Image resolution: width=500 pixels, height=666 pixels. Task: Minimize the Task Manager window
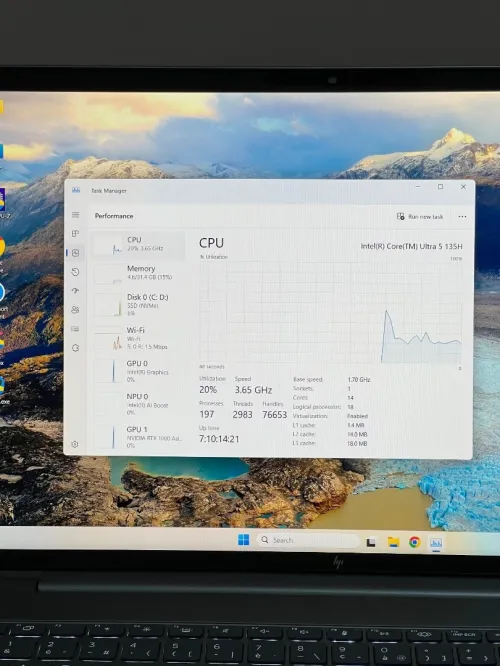pyautogui.click(x=418, y=186)
